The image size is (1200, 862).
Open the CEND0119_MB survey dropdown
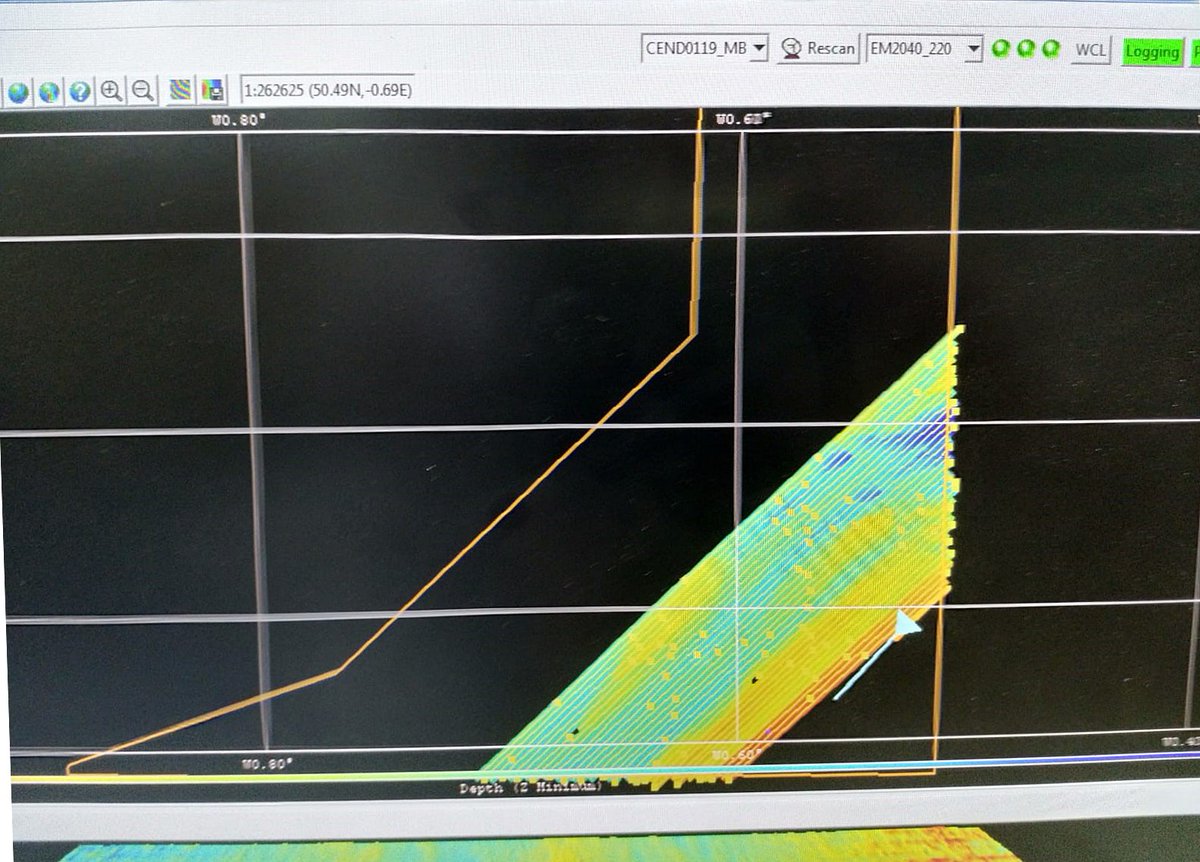(705, 47)
